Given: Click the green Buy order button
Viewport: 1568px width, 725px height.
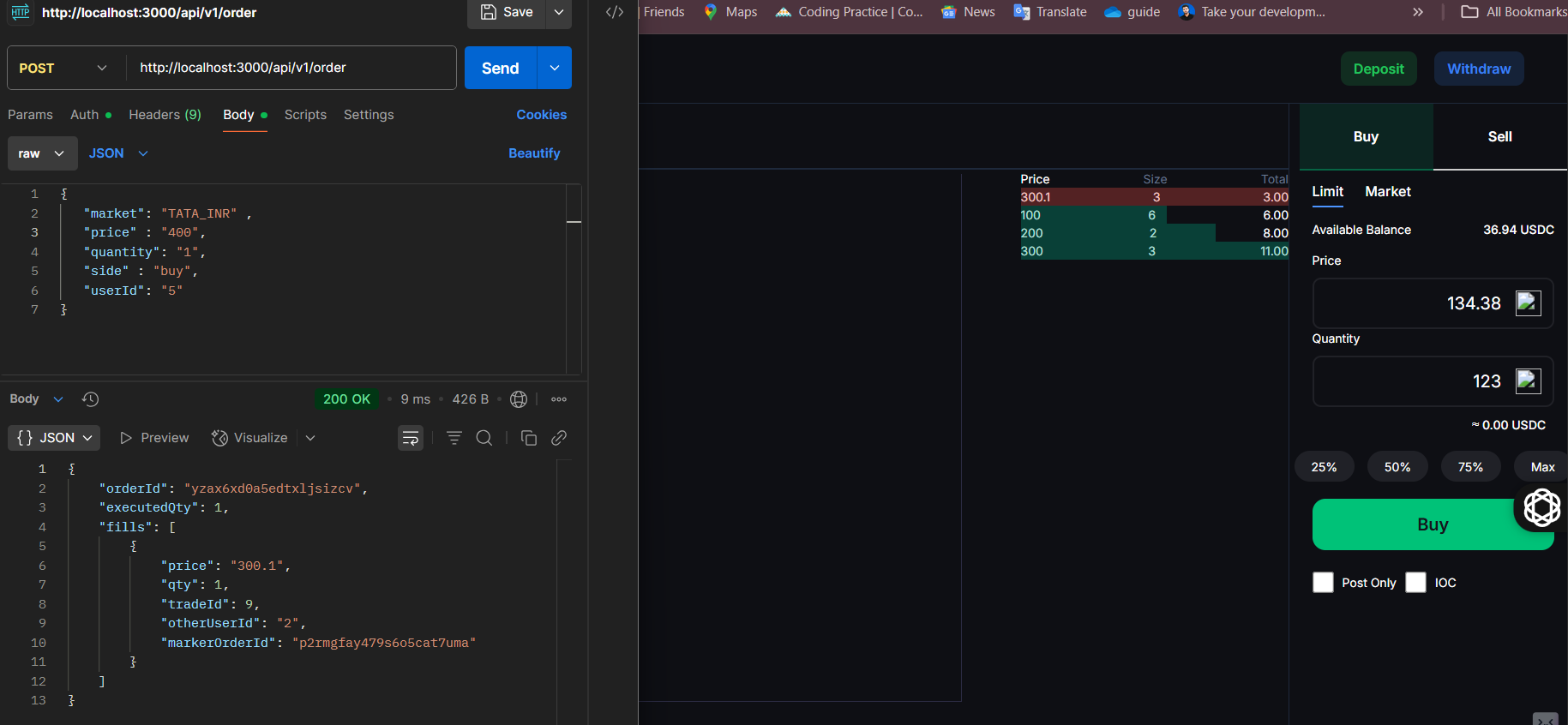Looking at the screenshot, I should coord(1433,524).
